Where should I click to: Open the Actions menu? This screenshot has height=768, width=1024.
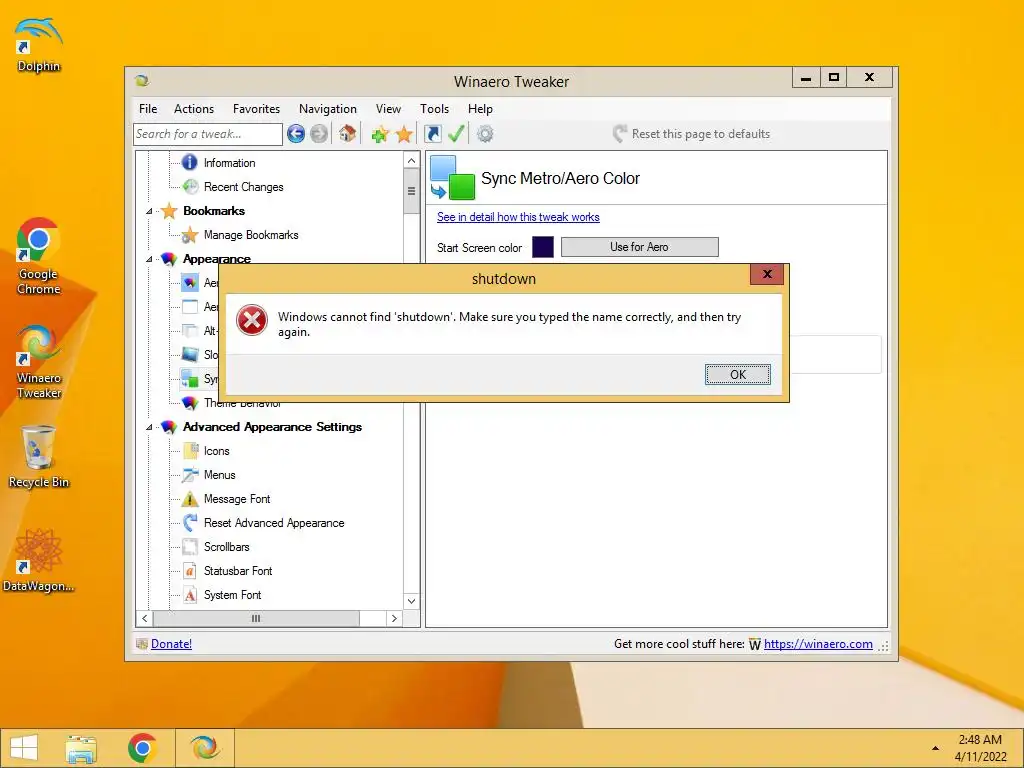pos(193,108)
